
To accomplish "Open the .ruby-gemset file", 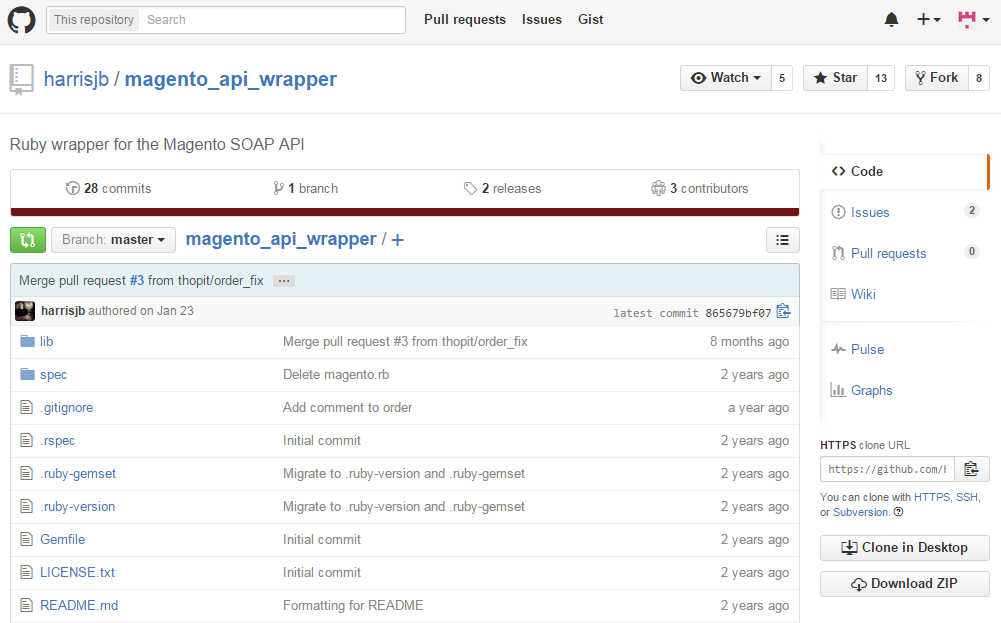I will (x=78, y=474).
